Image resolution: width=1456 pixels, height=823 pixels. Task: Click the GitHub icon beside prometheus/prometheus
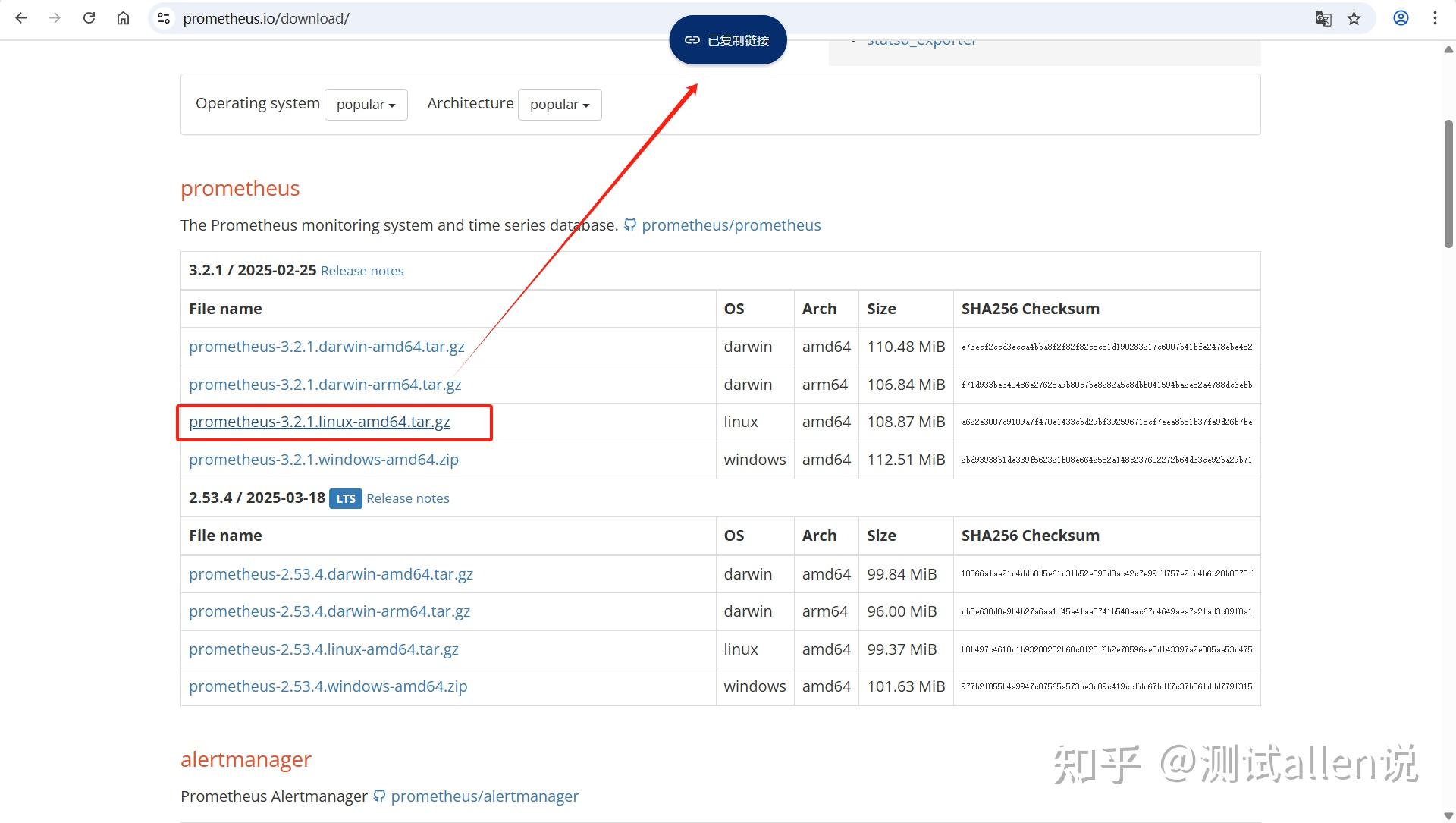point(630,225)
